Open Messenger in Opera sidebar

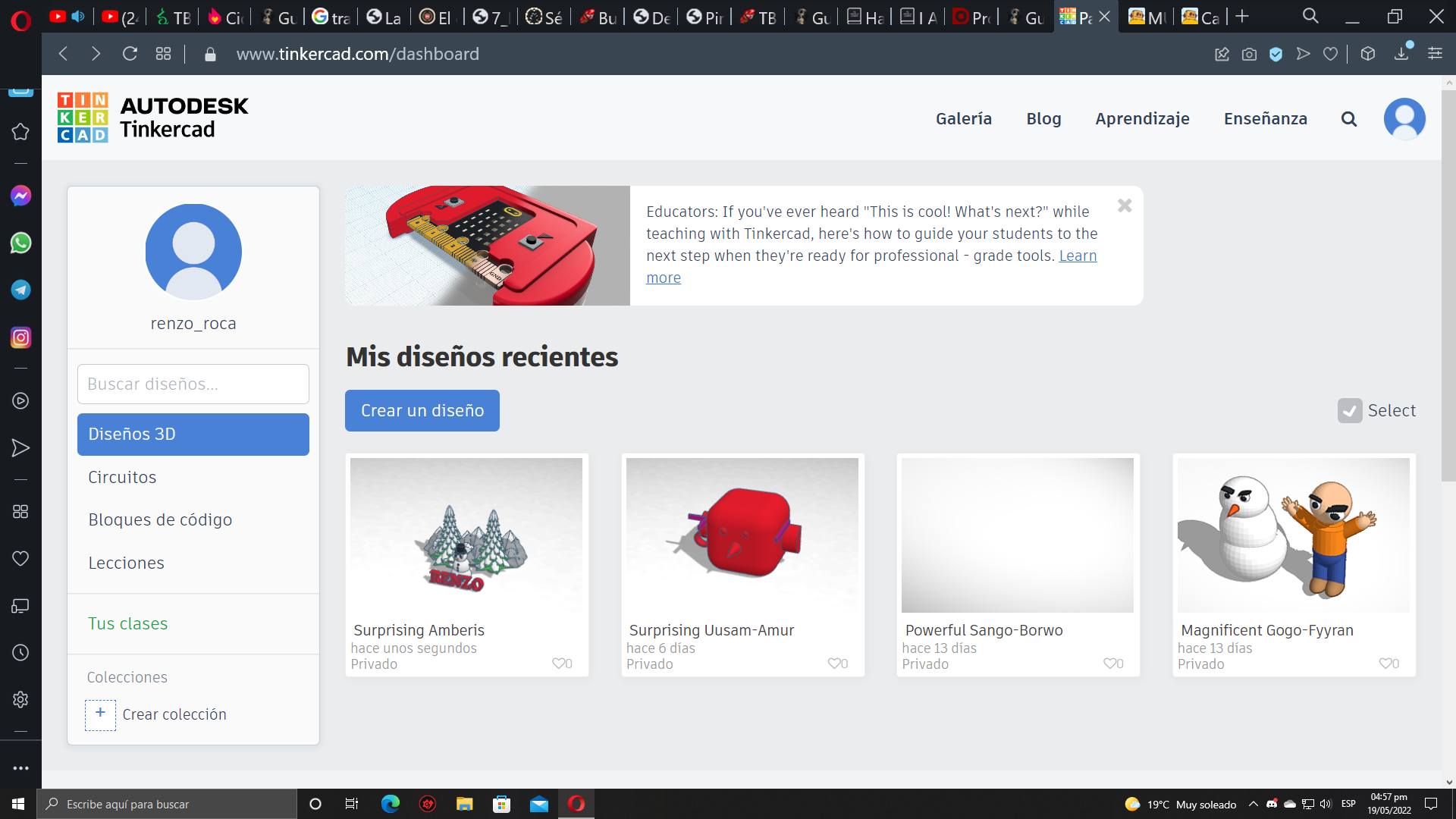[20, 196]
